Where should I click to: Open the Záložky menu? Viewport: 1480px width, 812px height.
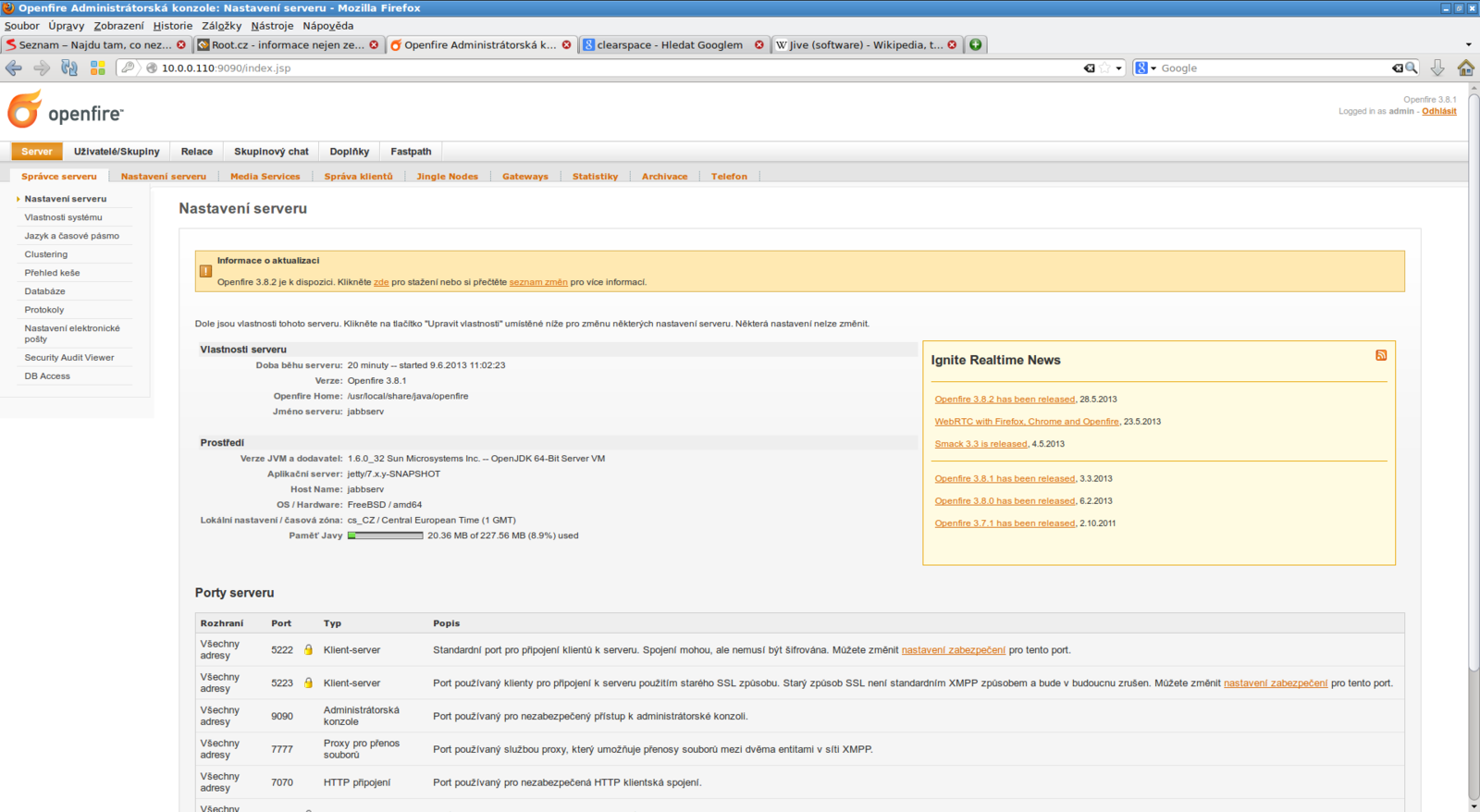[222, 26]
